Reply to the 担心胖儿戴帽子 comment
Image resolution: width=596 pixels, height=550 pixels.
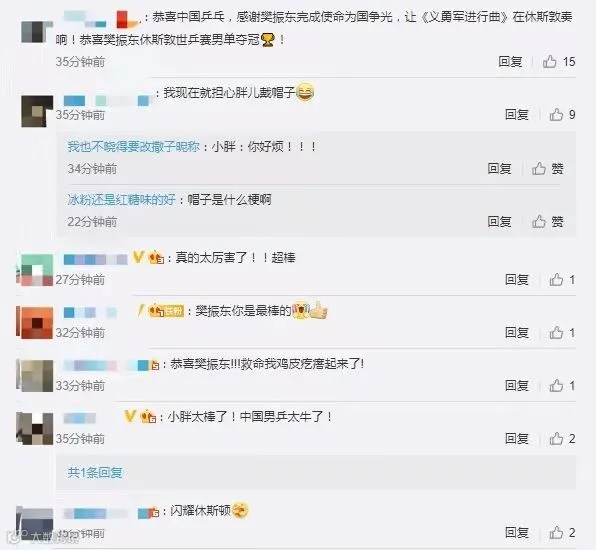[517, 114]
